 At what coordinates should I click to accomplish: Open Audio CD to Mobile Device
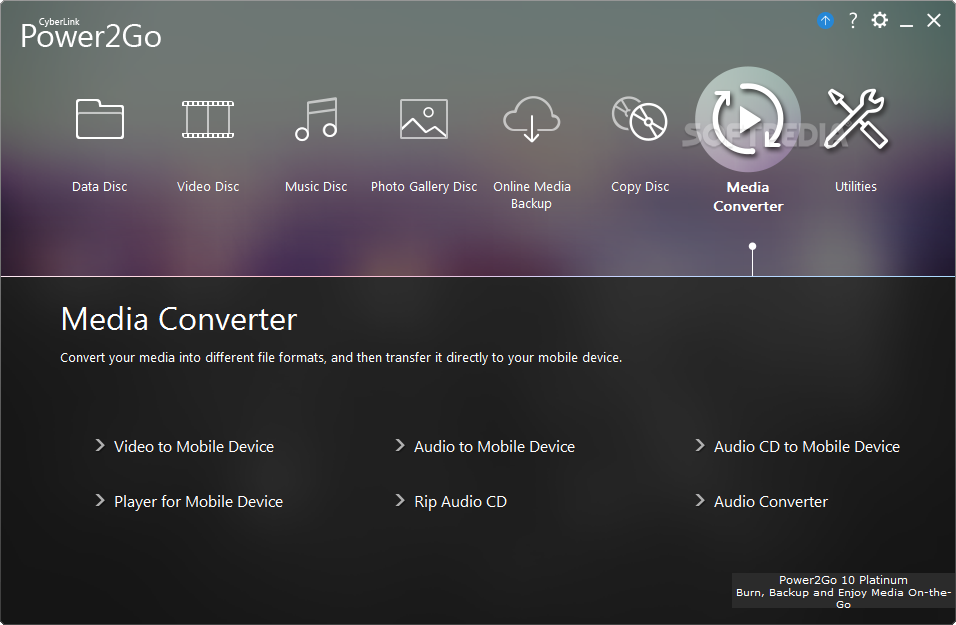(807, 446)
